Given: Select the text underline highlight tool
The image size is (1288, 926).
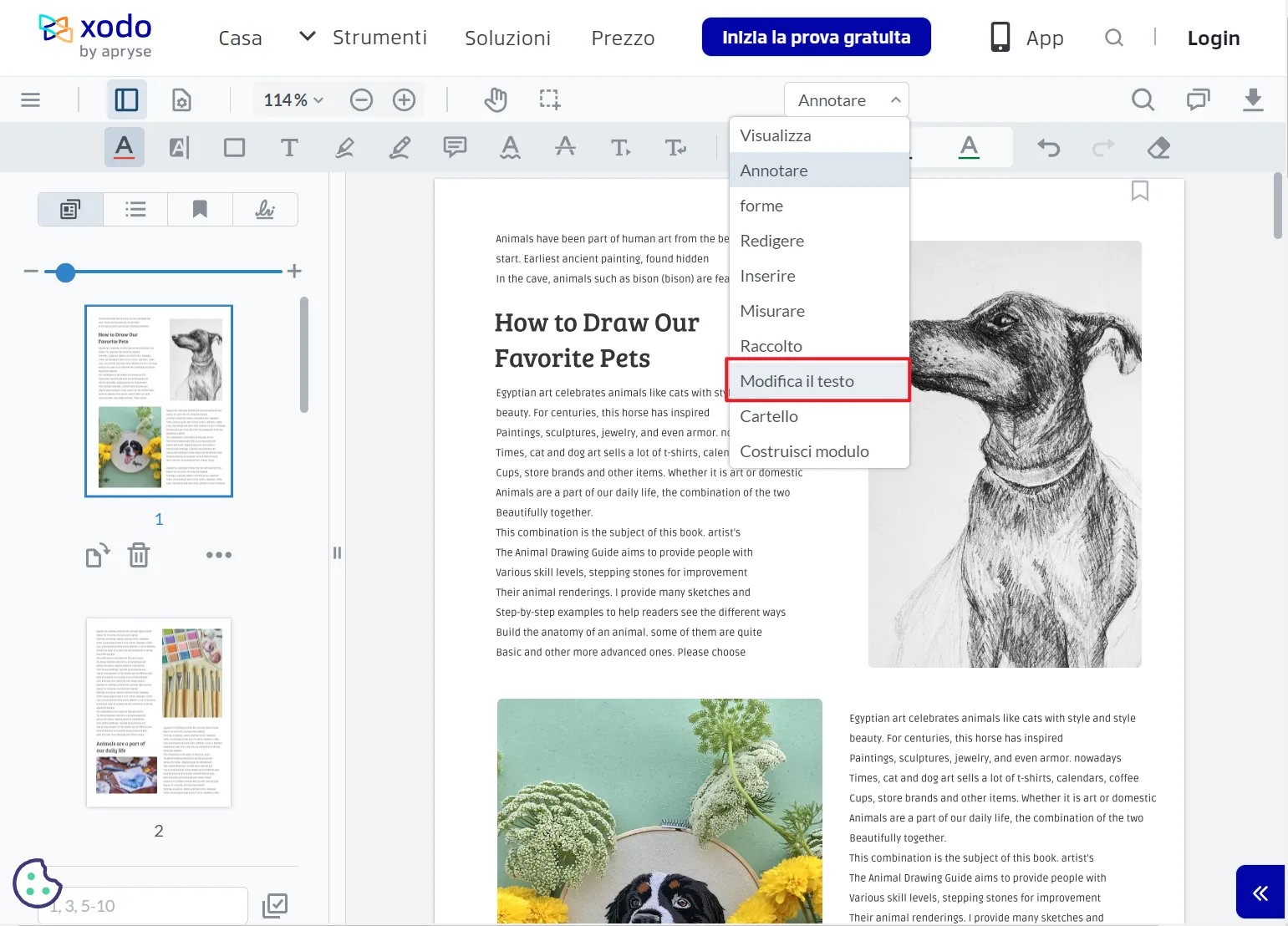Looking at the screenshot, I should point(125,148).
